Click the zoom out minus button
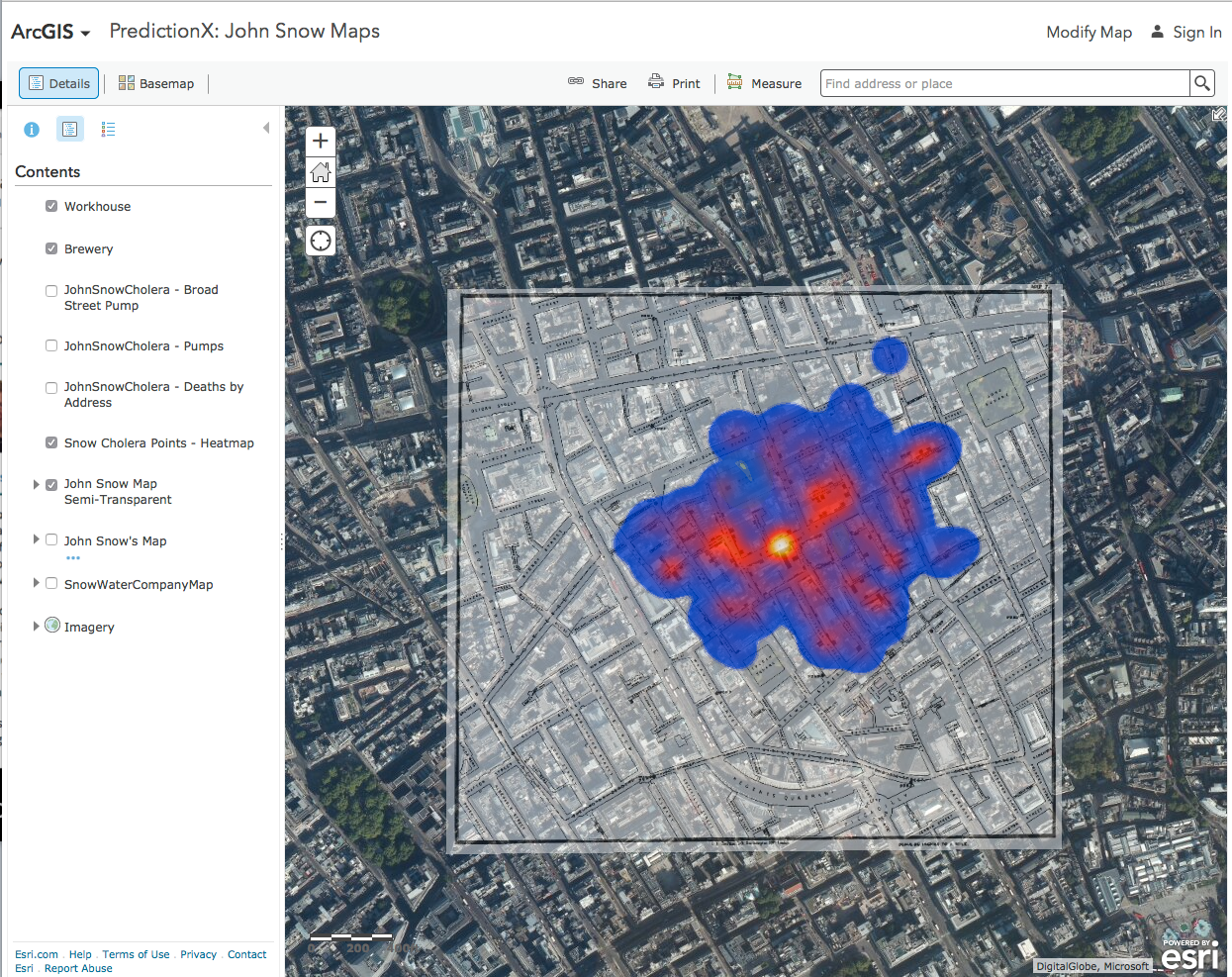1232x977 pixels. click(320, 203)
